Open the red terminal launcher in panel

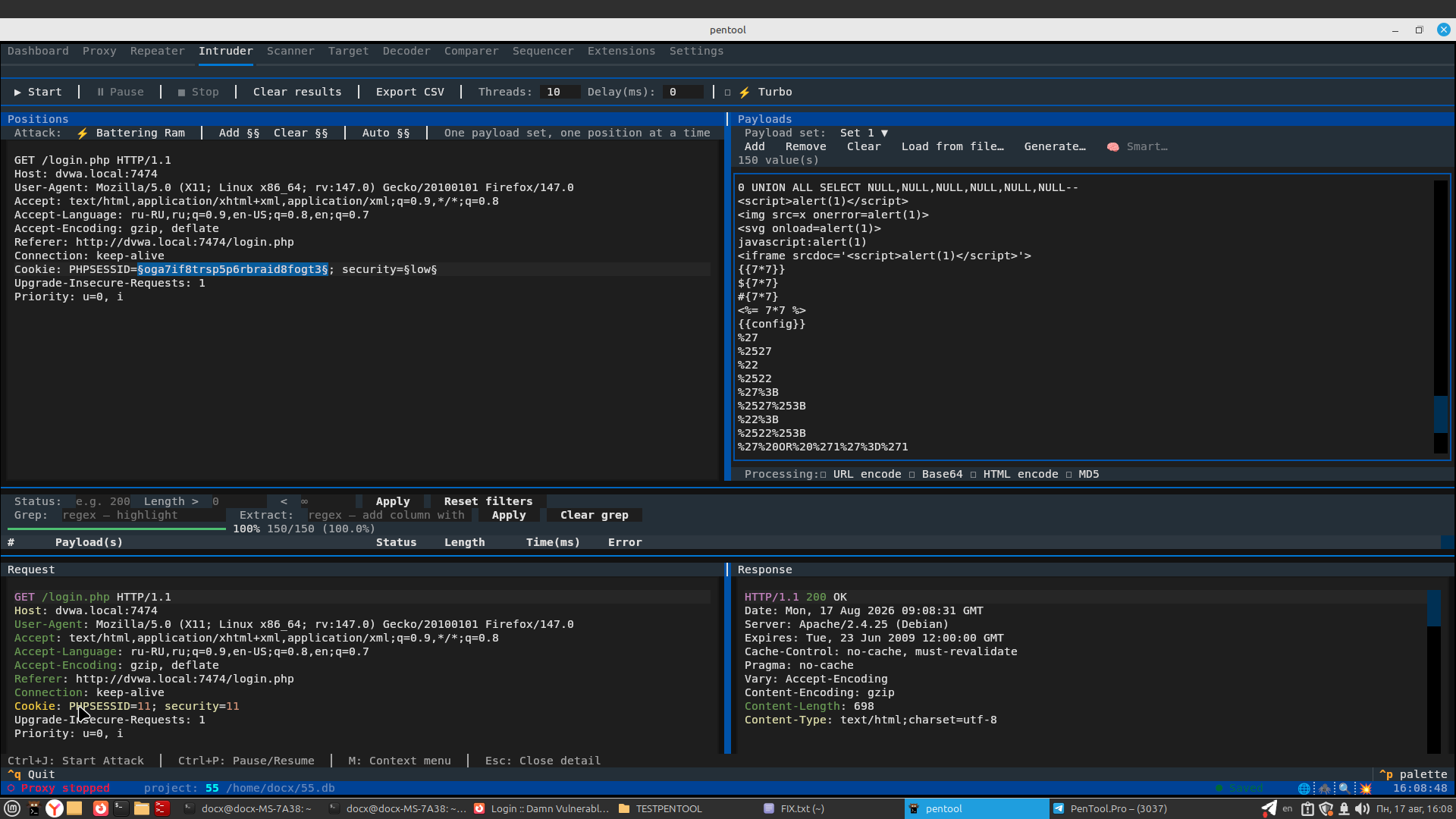[162, 808]
